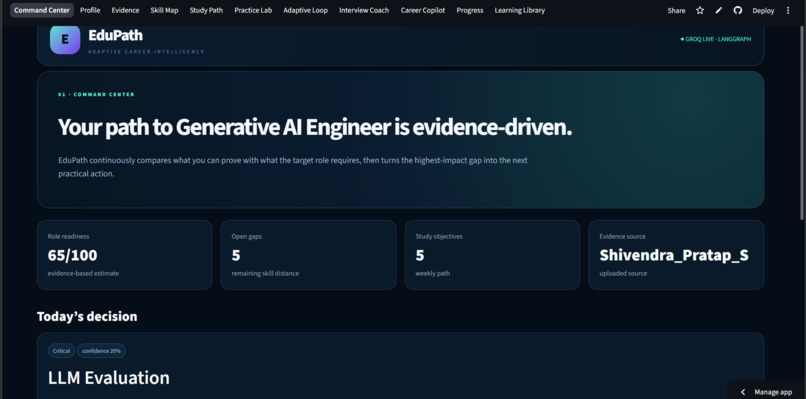Click the weekly path caption

pos(432,274)
